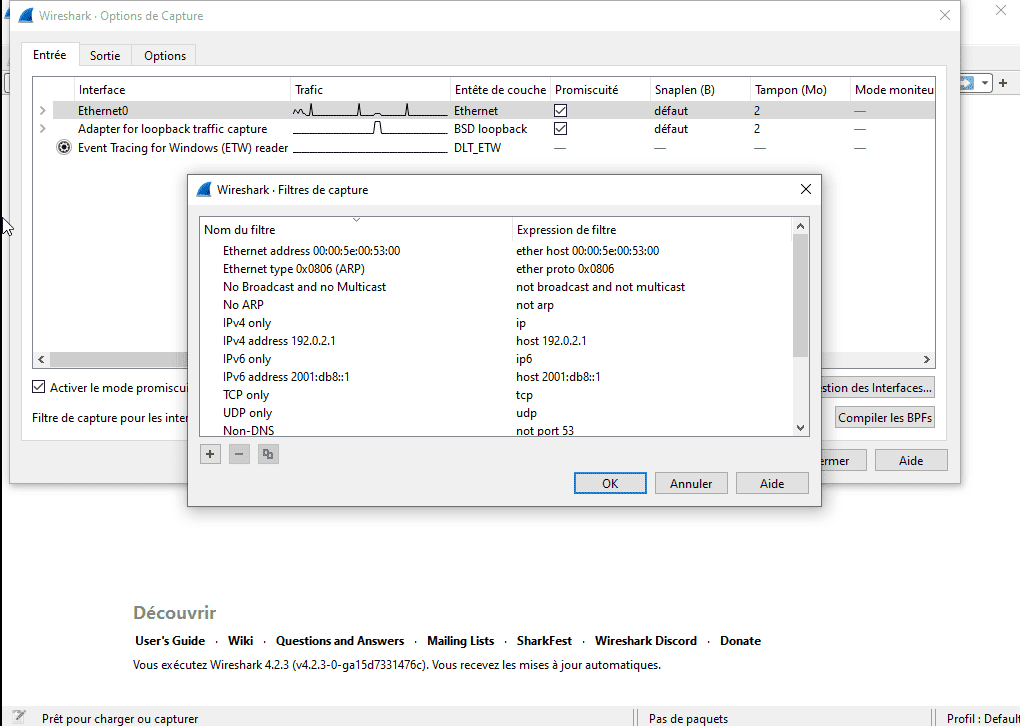Image resolution: width=1020 pixels, height=726 pixels.
Task: Click the sort indicator above Nom du filtre
Action: (x=356, y=221)
